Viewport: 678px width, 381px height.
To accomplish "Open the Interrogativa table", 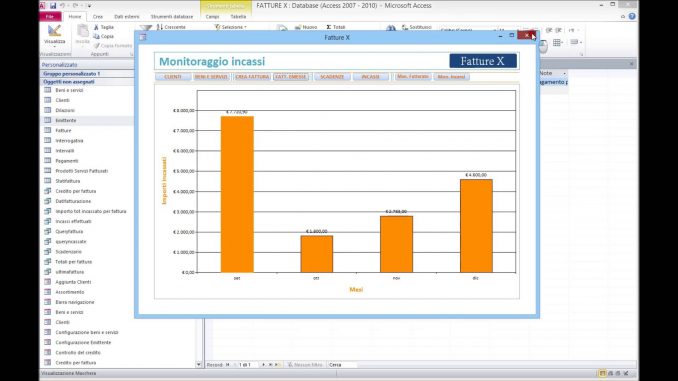I will pyautogui.click(x=69, y=141).
